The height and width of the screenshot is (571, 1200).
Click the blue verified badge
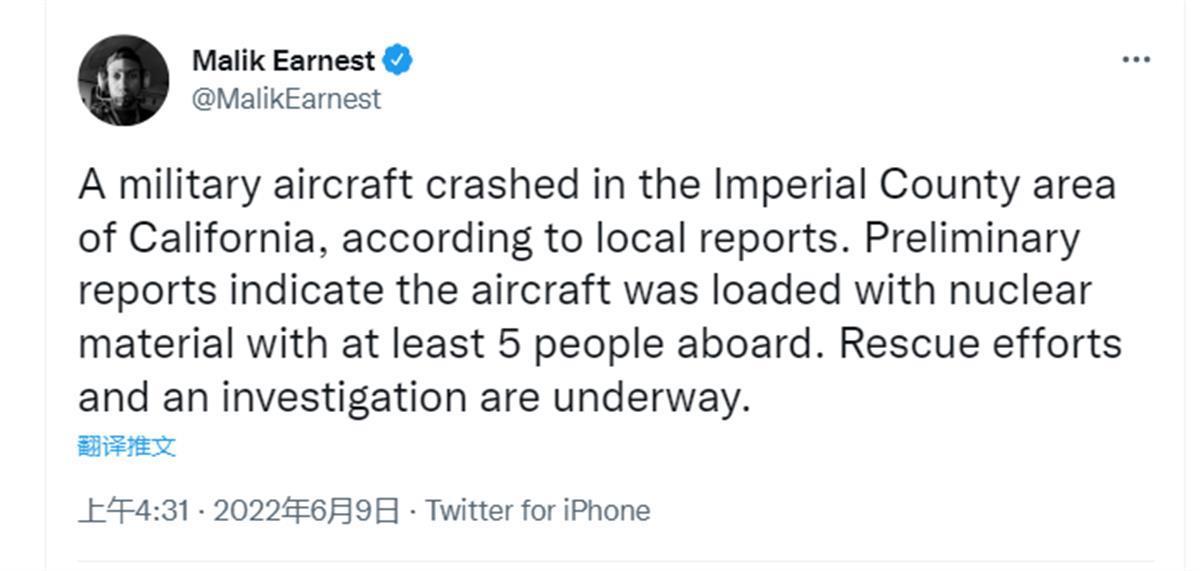(399, 60)
